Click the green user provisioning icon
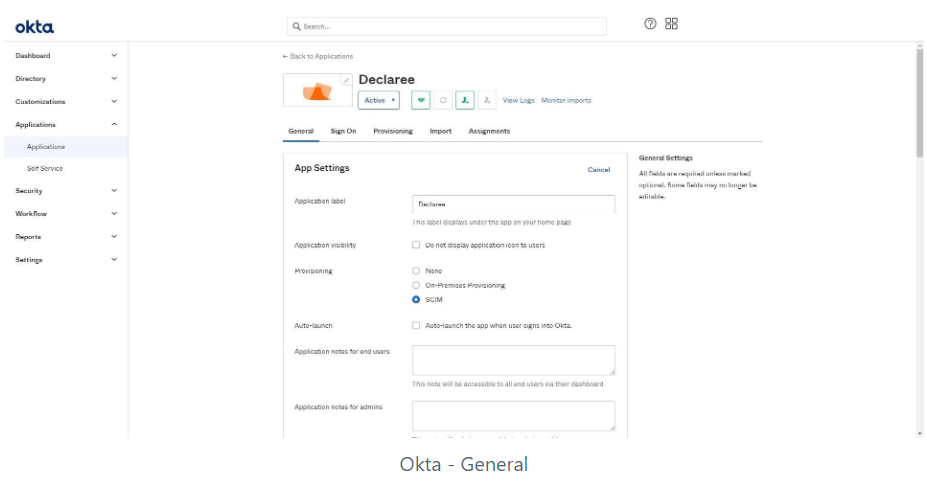927x482 pixels. tap(465, 100)
